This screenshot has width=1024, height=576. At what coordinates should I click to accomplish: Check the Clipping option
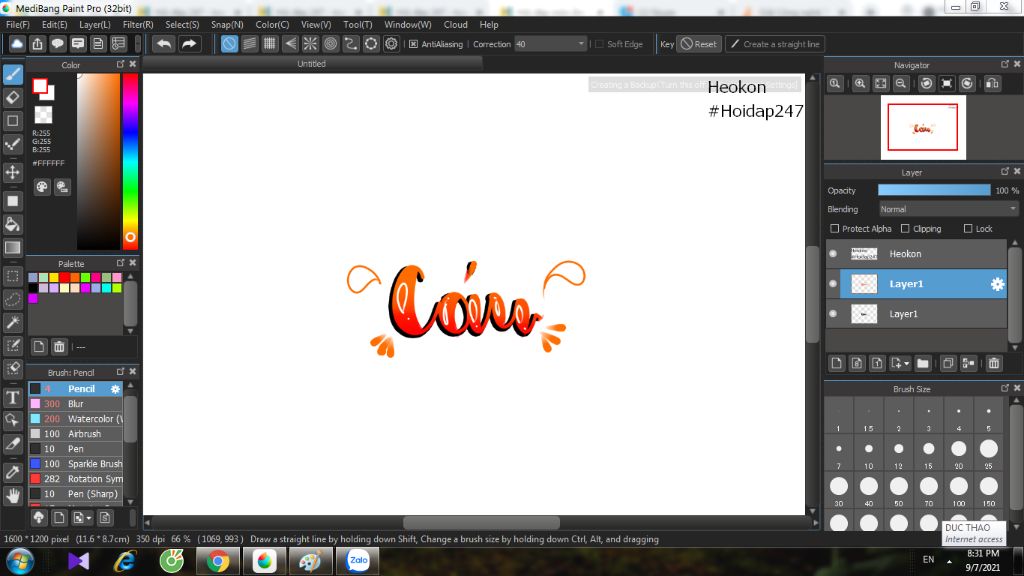coord(905,229)
